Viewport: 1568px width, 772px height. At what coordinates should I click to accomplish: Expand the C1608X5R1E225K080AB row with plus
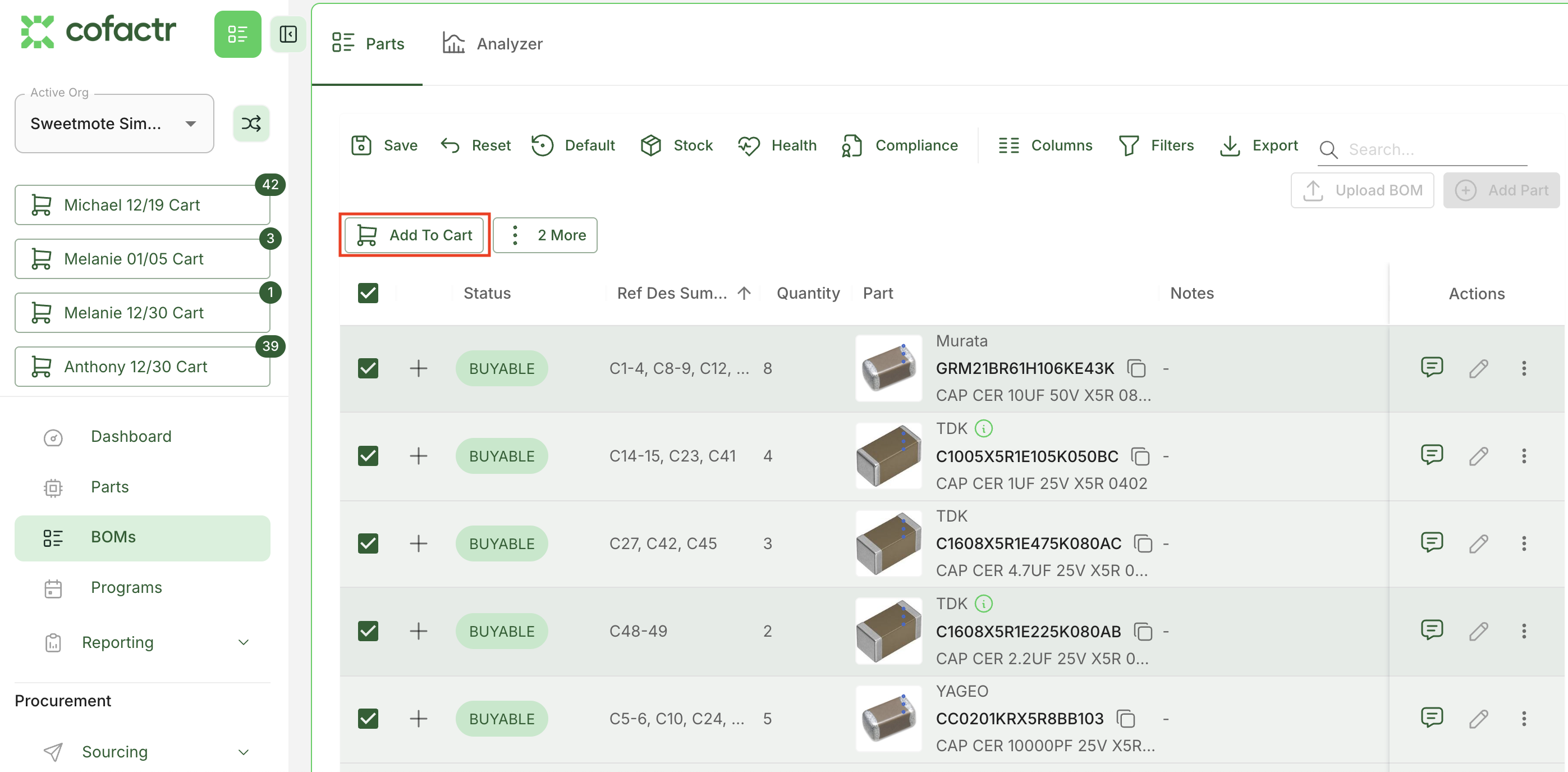tap(418, 632)
